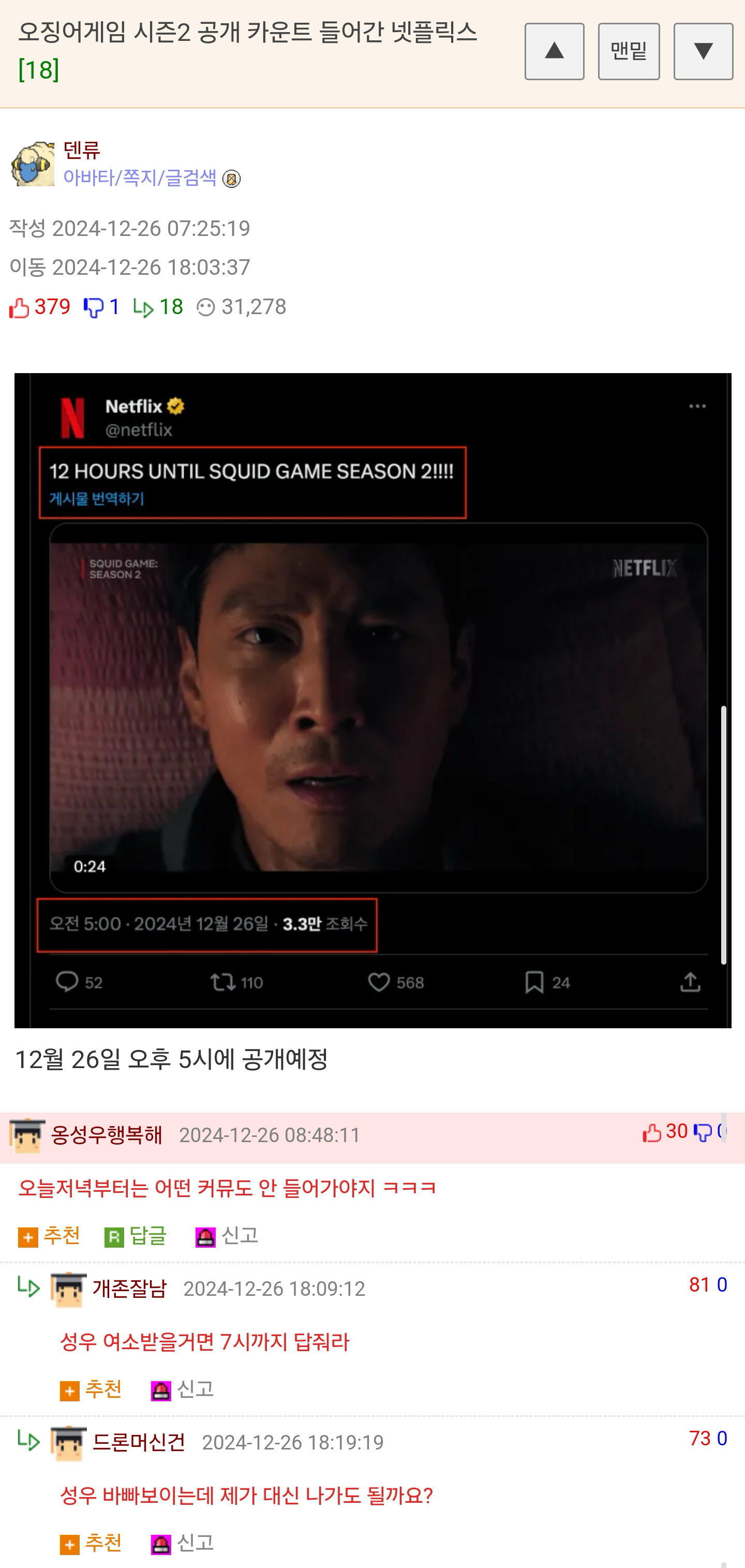
Task: Jump to next post with down arrow
Action: pos(703,52)
